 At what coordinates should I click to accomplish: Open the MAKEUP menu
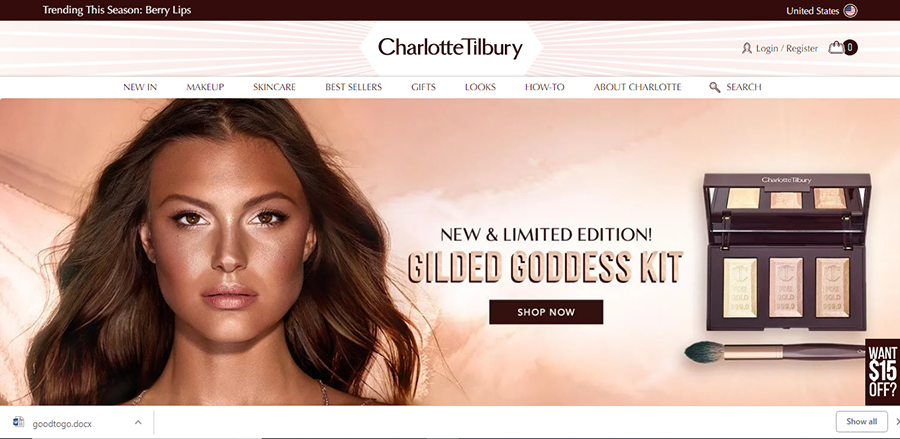pos(205,87)
